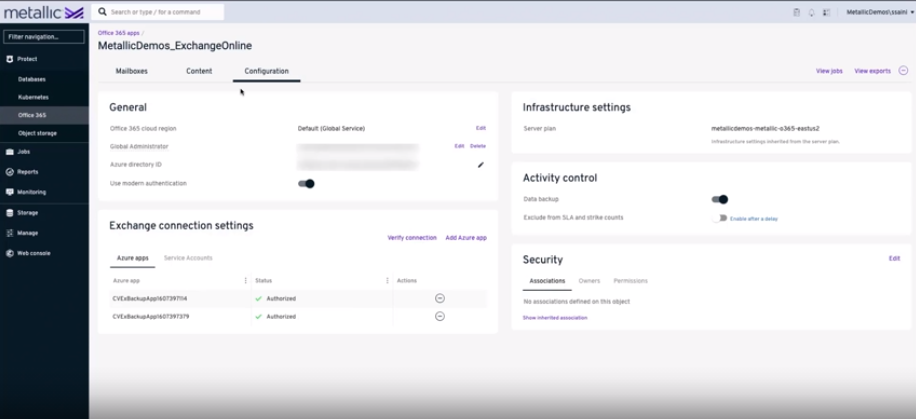The height and width of the screenshot is (419, 916).
Task: Open the View exports link
Action: click(872, 71)
